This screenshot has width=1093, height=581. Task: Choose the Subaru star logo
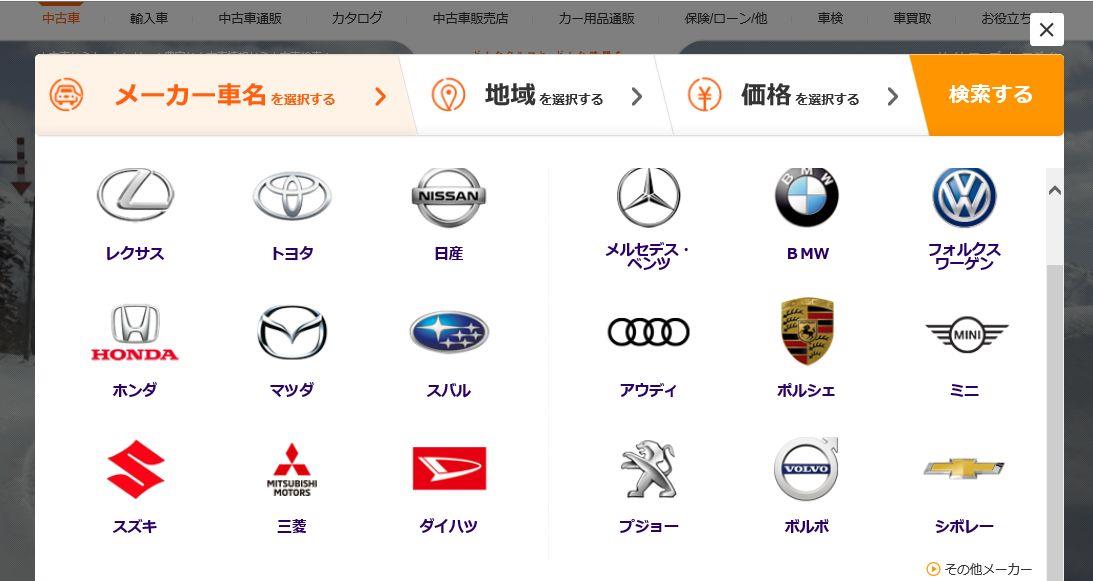[449, 332]
